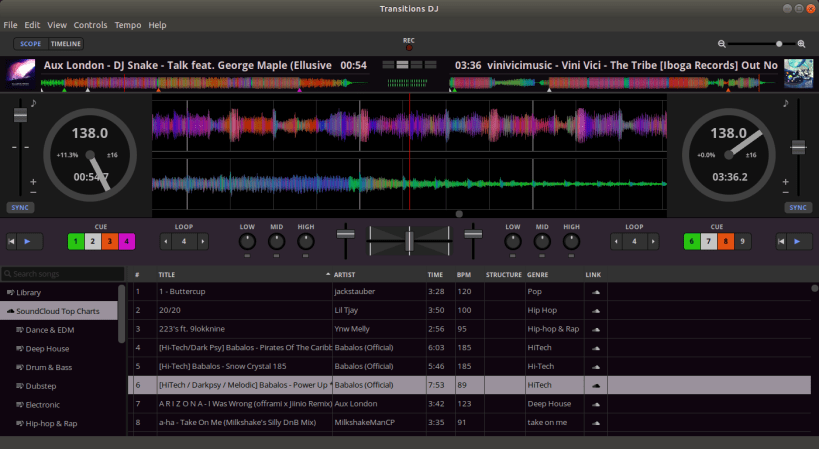Image resolution: width=819 pixels, height=449 pixels.
Task: Click the REC record button
Action: pyautogui.click(x=408, y=46)
